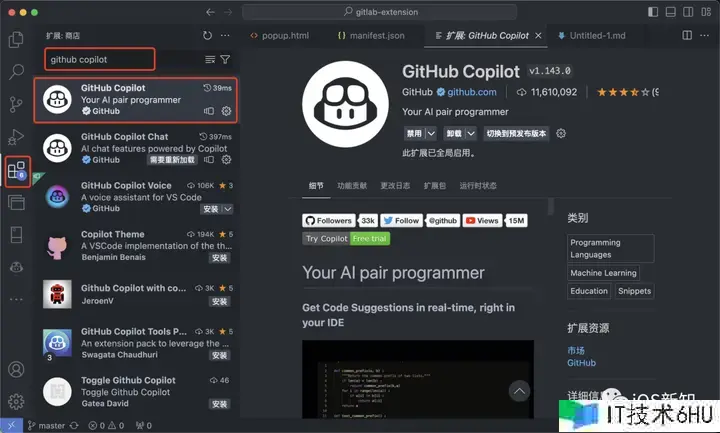Select the 细节 details tab
This screenshot has width=720, height=433.
316,186
